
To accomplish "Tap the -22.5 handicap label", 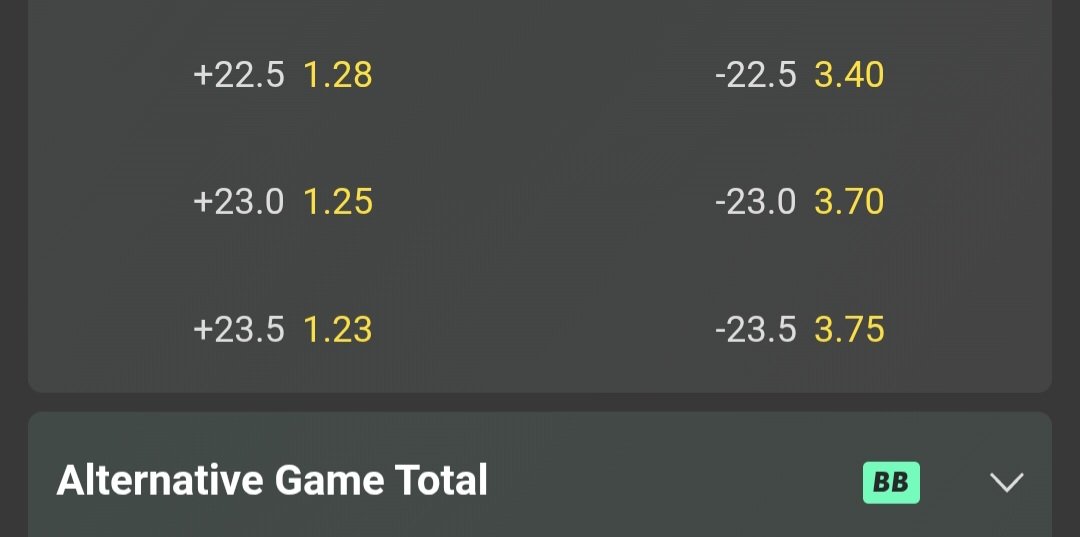I will coord(756,75).
